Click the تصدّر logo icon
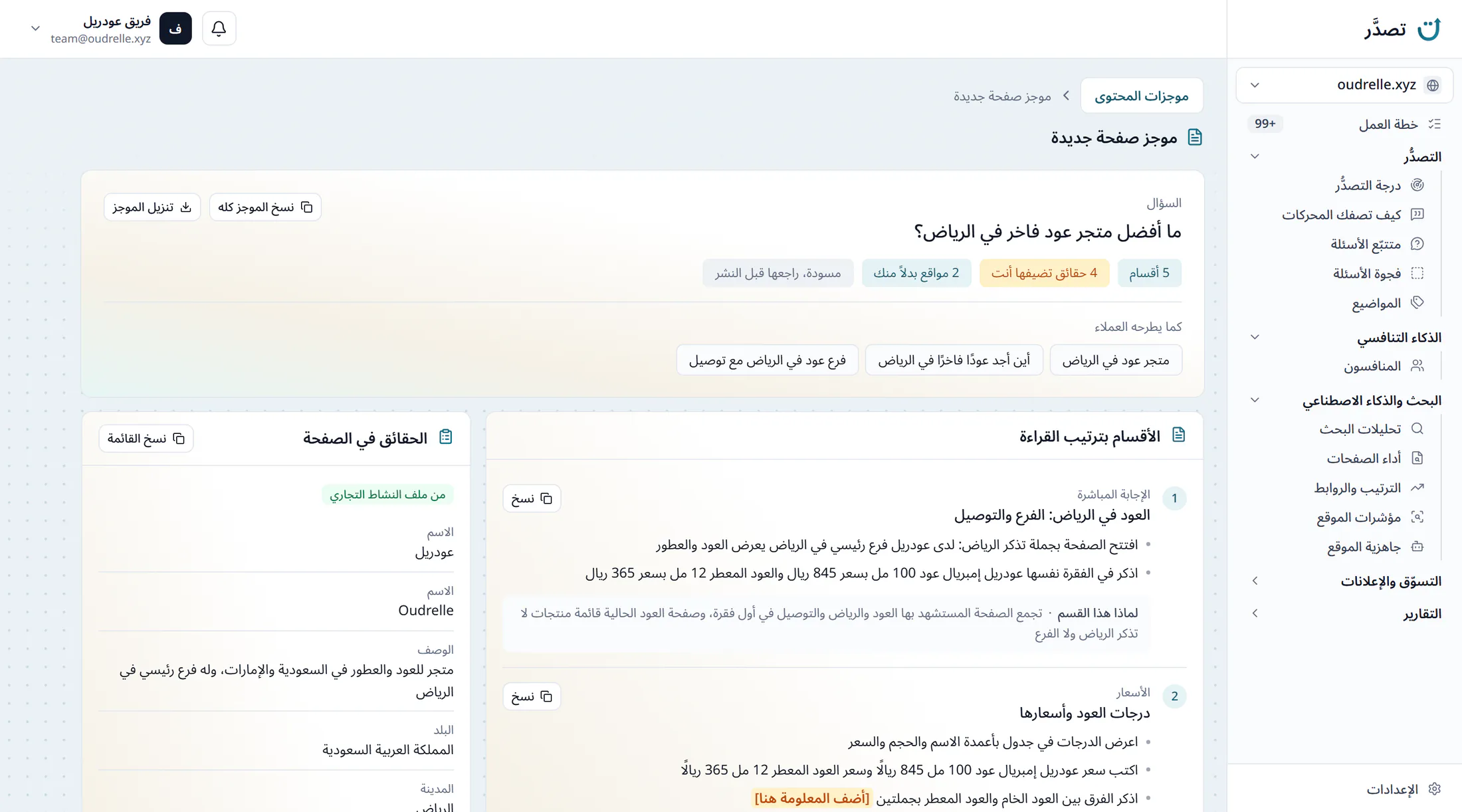Image resolution: width=1462 pixels, height=812 pixels. [1429, 29]
